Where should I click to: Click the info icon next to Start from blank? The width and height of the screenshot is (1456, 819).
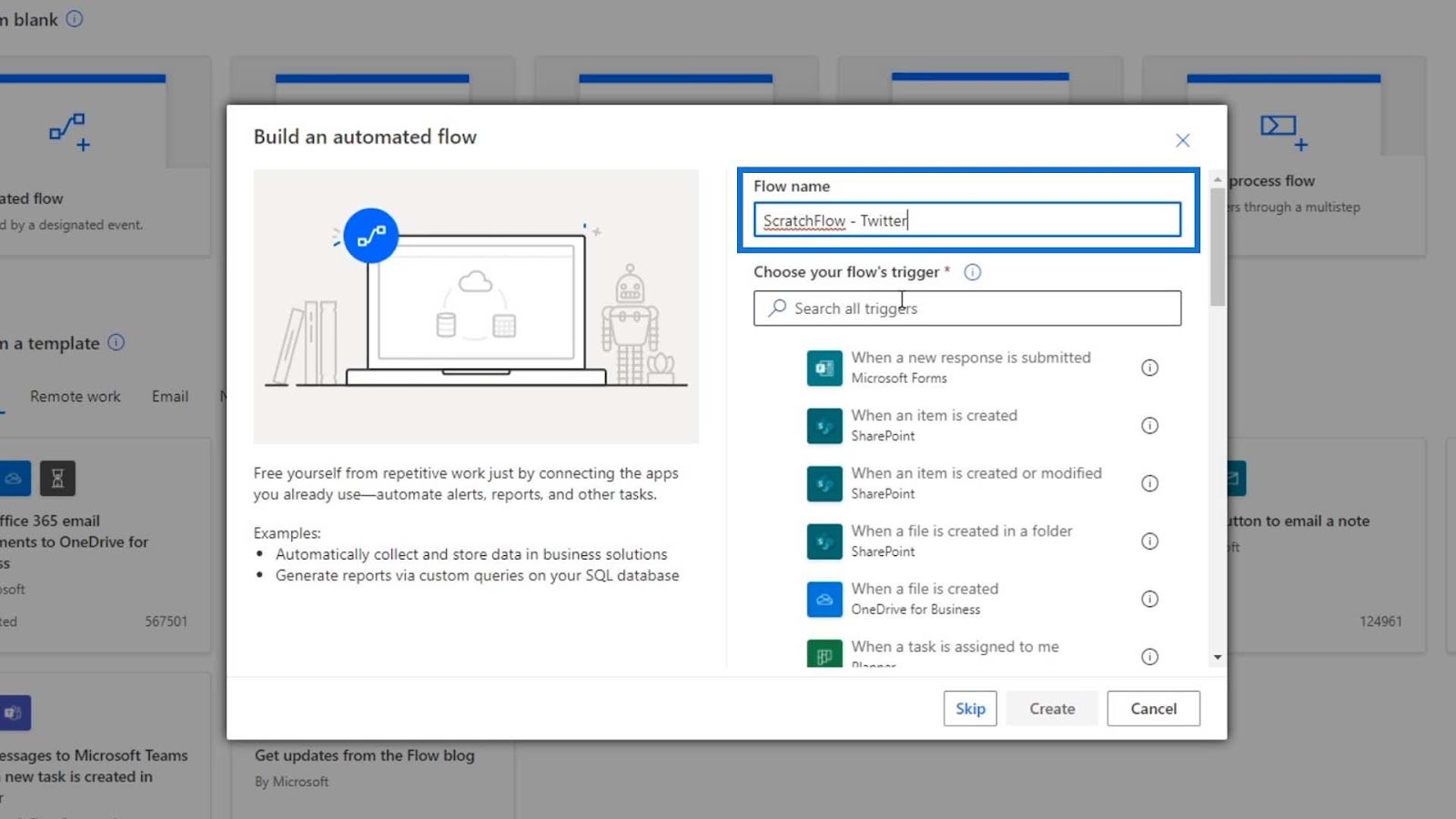pyautogui.click(x=75, y=19)
